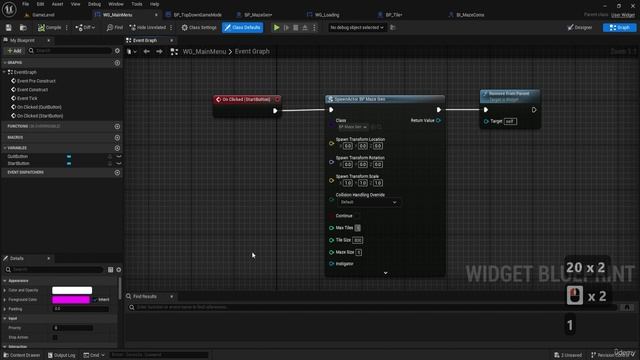Screen dimensions: 640x360
Task: Open the Diff dropdown
Action: click(85, 27)
